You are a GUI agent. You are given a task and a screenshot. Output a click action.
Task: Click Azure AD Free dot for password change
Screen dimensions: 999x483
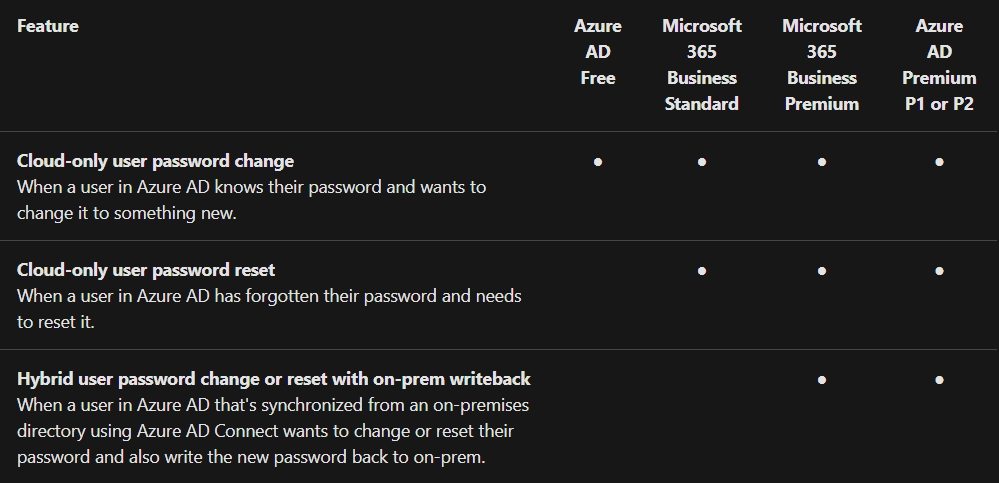598,162
